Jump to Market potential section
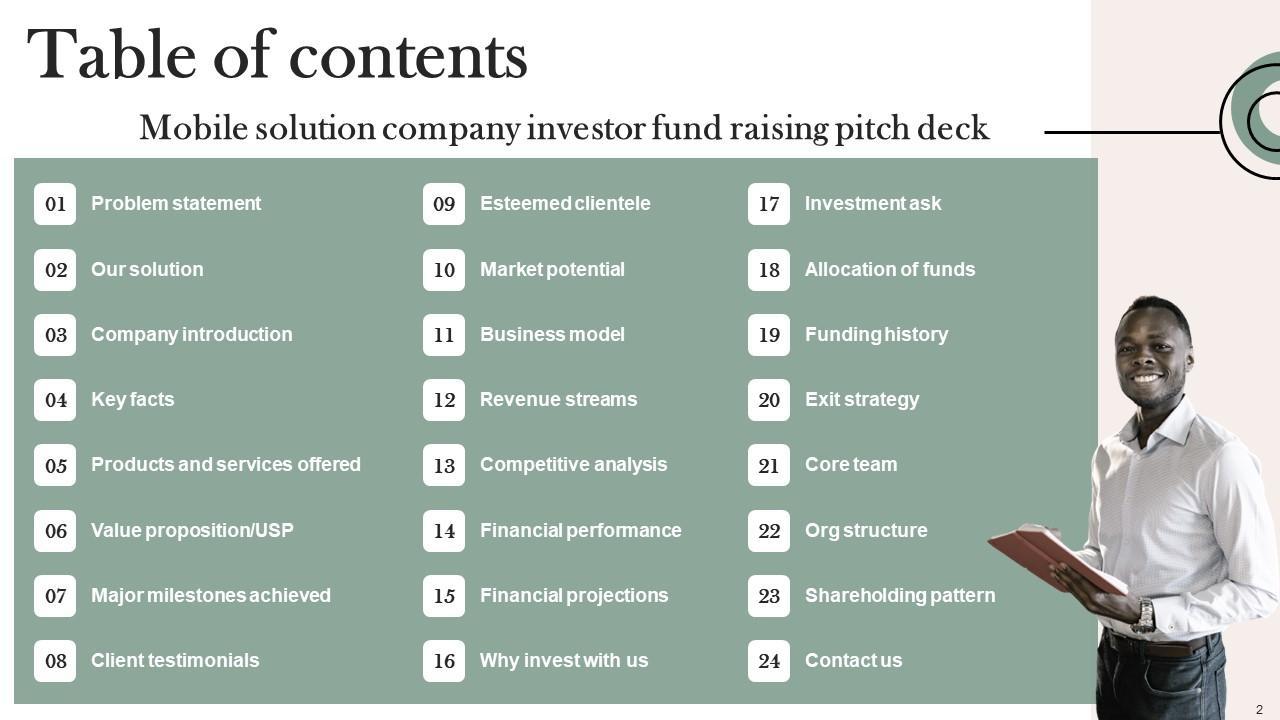 tap(552, 270)
